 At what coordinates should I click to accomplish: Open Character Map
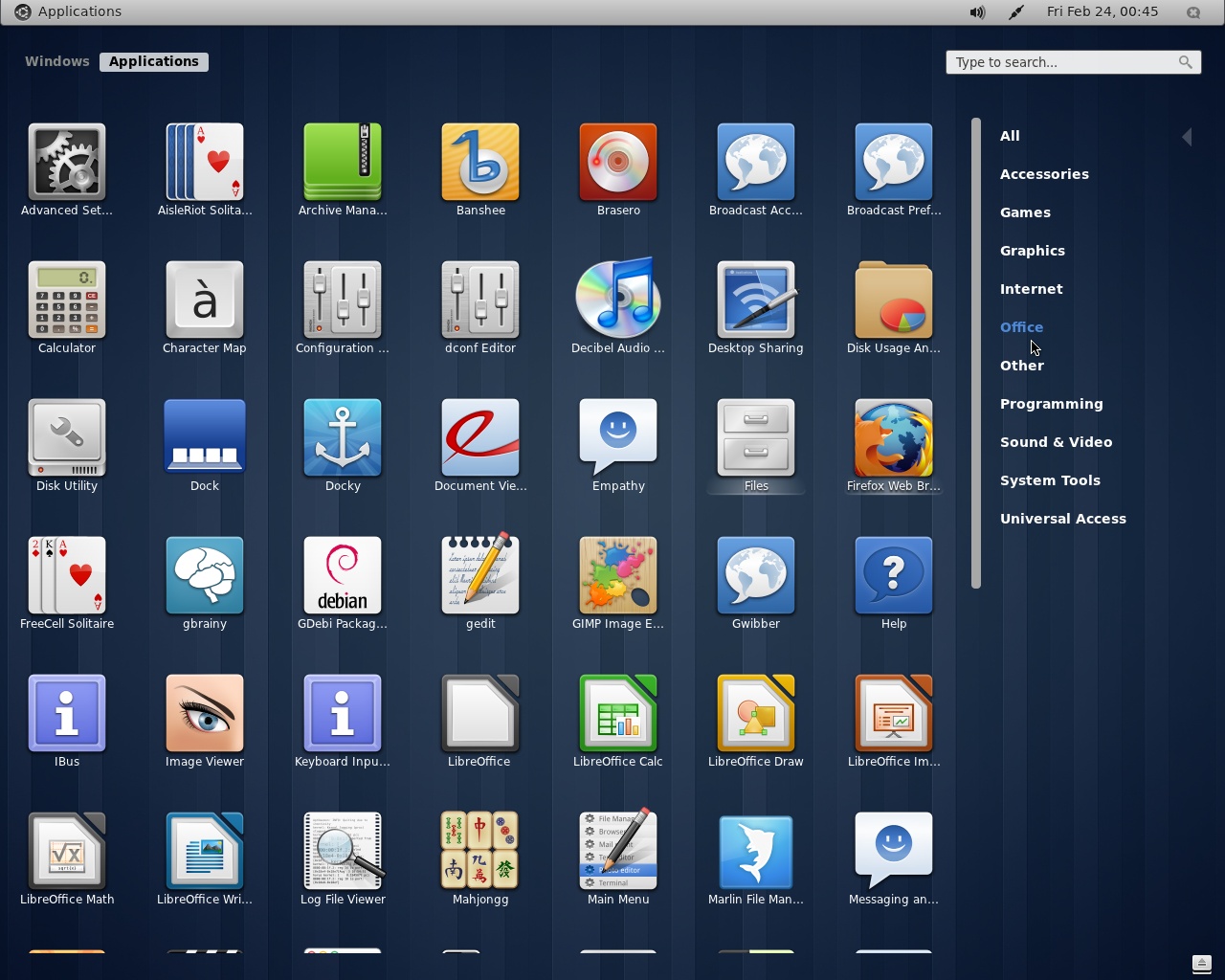coord(205,308)
